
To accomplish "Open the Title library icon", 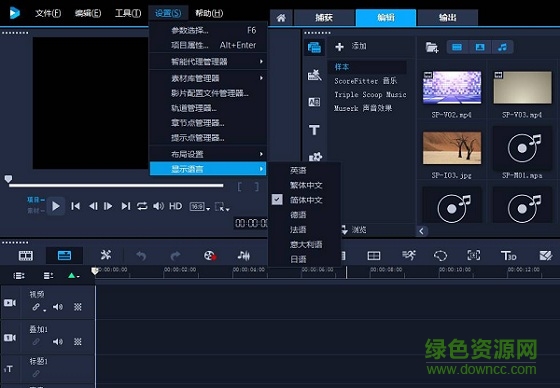I will tap(314, 130).
